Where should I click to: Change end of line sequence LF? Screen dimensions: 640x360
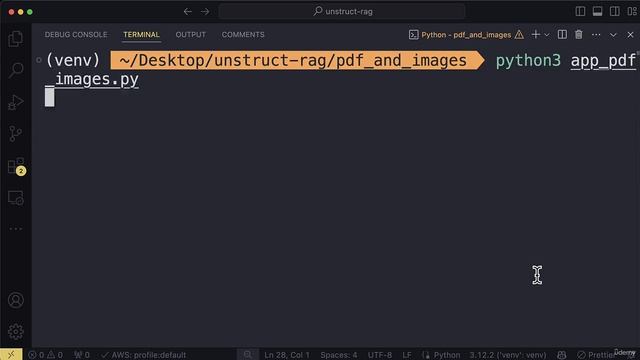tap(407, 355)
